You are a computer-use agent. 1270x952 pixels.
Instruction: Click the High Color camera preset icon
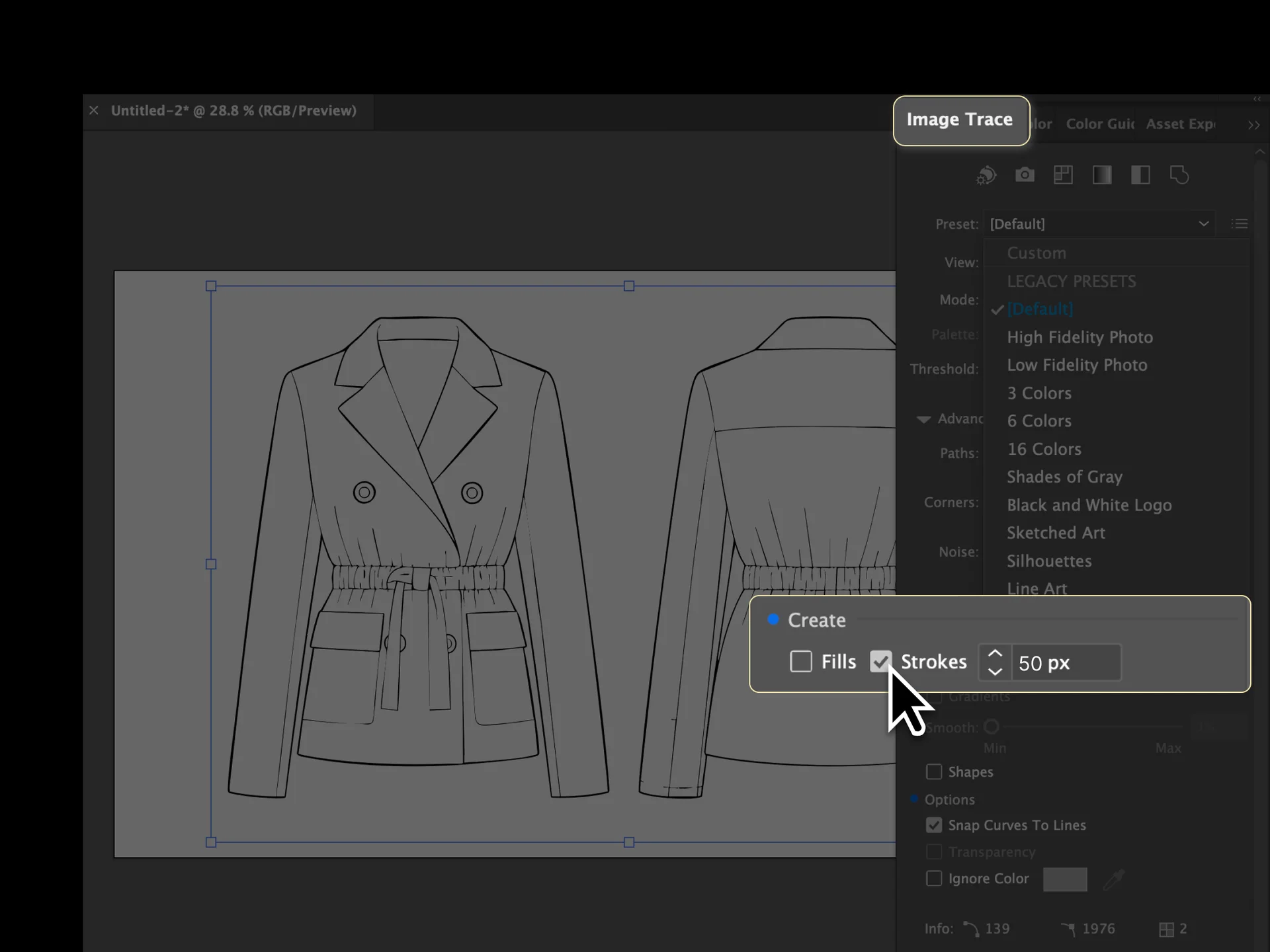coord(1025,175)
